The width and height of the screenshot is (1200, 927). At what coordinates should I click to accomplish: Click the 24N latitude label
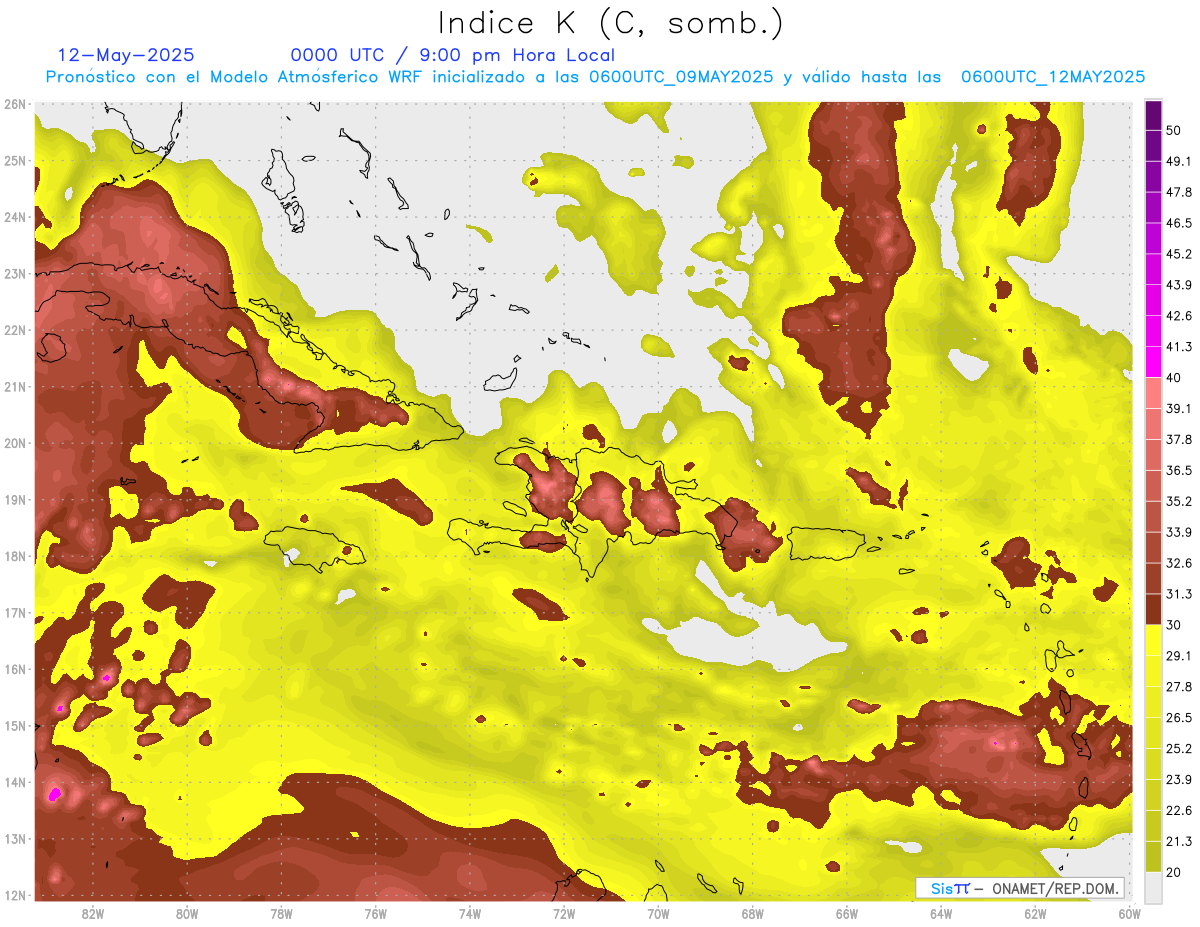15,217
